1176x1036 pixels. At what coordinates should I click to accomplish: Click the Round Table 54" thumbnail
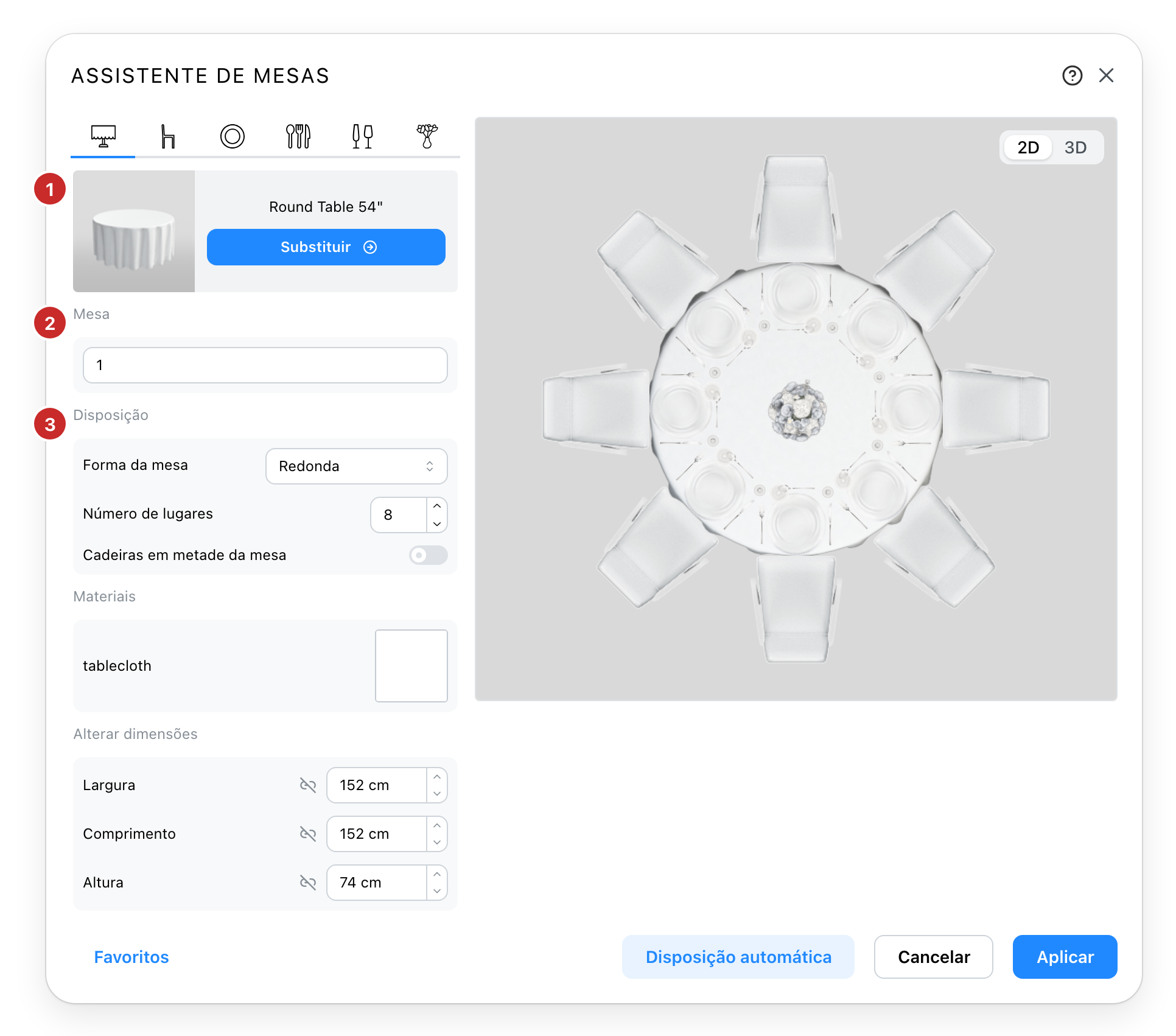[x=134, y=231]
